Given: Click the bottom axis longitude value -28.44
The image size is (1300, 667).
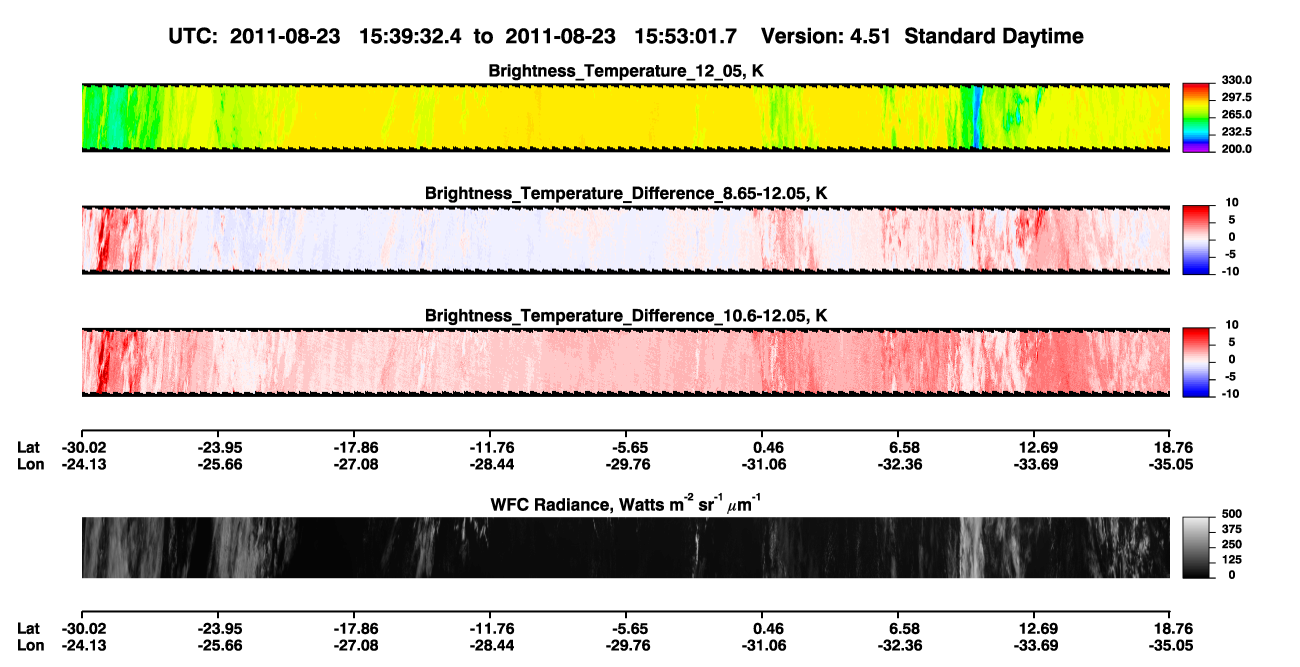Looking at the screenshot, I should pos(490,645).
